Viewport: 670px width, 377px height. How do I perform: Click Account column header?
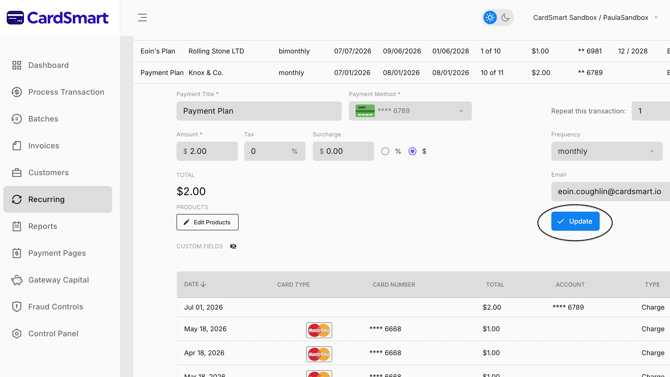(570, 285)
